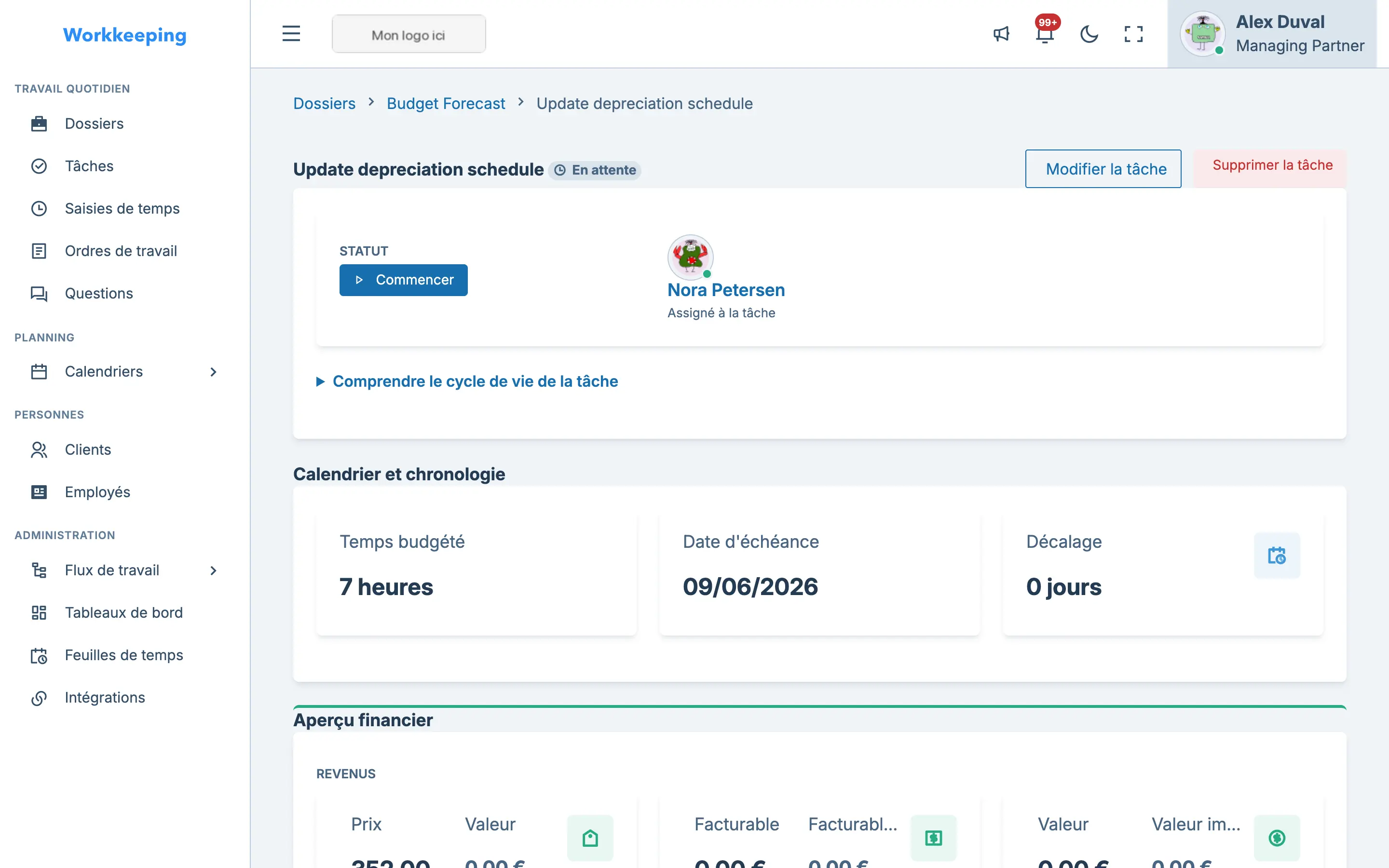
Task: Start the task with Commencer button
Action: tap(404, 280)
